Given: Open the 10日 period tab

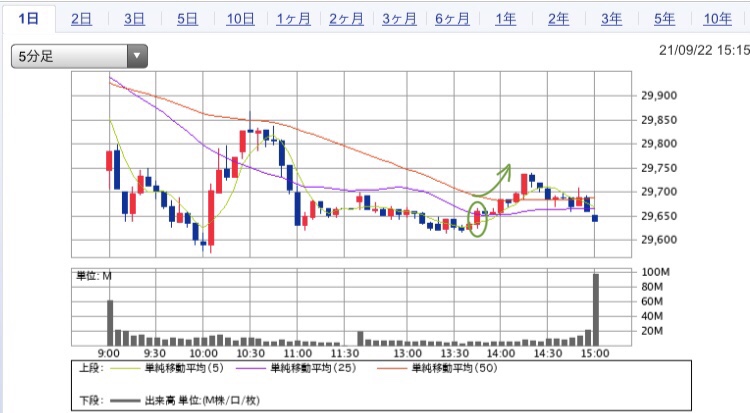Looking at the screenshot, I should pyautogui.click(x=240, y=19).
